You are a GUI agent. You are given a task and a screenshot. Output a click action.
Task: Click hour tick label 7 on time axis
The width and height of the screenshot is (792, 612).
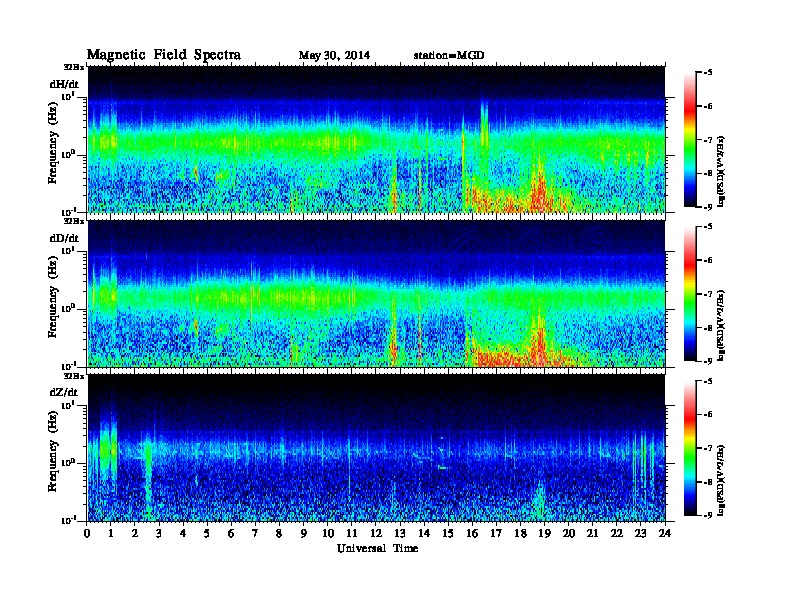pos(255,533)
